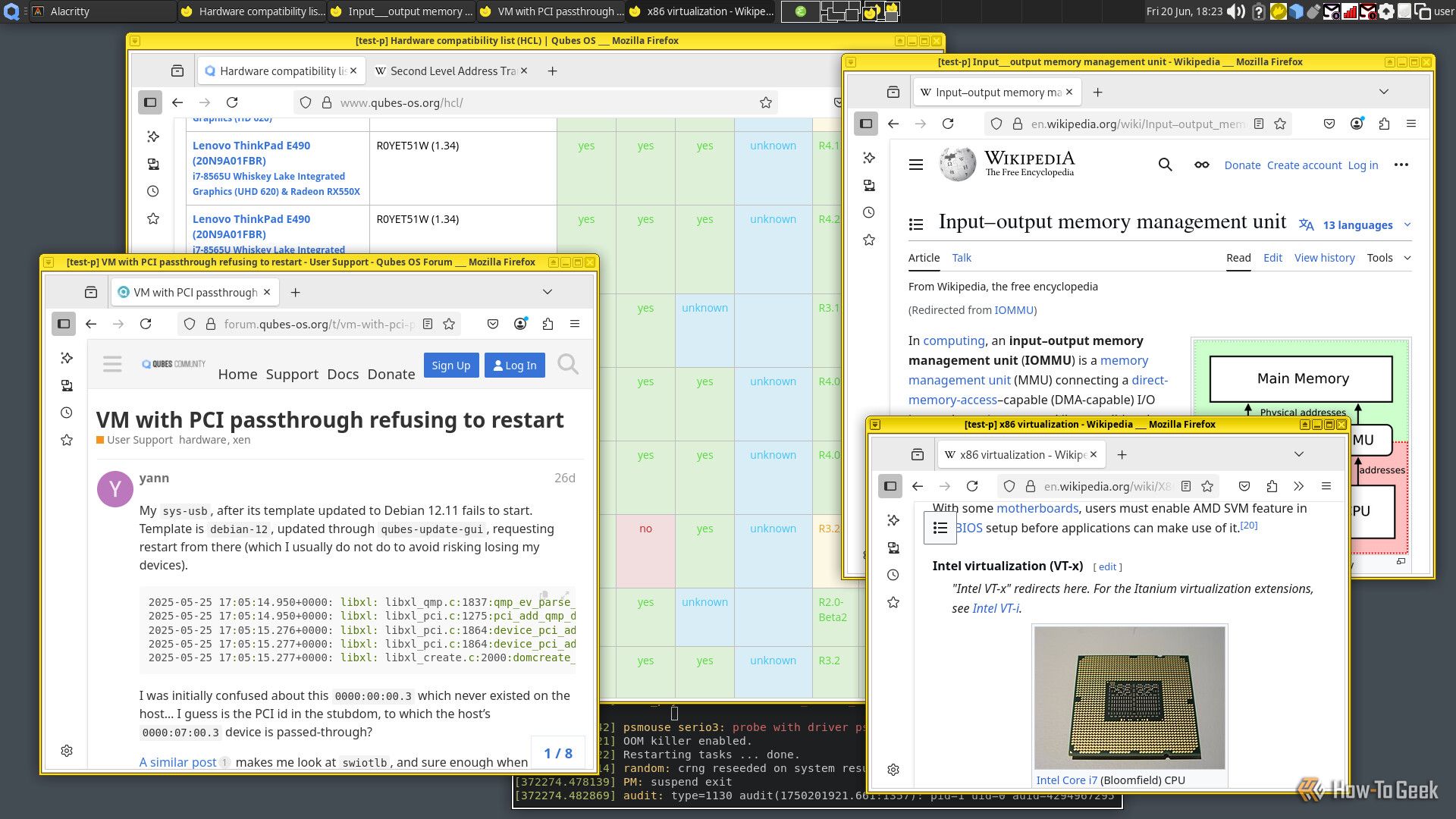Open Firefox account icon in IOMMU window

coord(1357,124)
